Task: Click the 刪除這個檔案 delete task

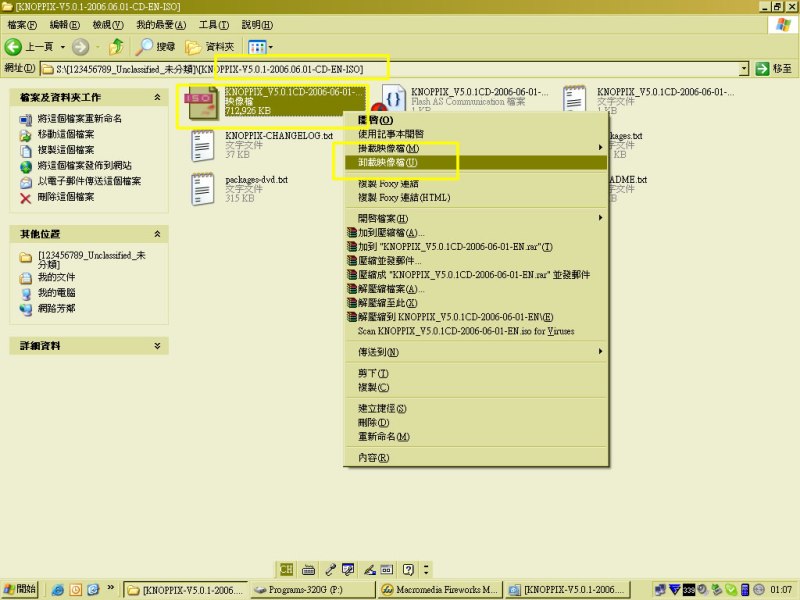Action: [66, 197]
